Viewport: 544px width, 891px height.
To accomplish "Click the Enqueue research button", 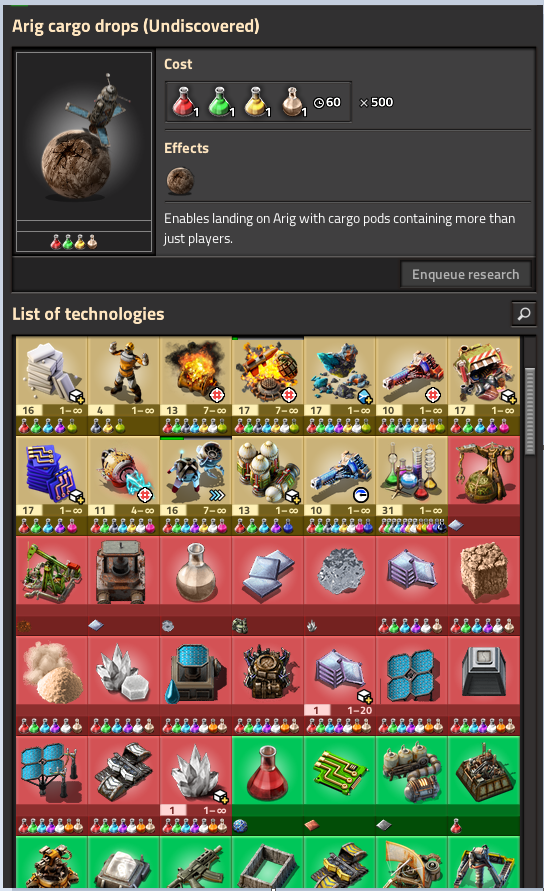I will coord(466,274).
